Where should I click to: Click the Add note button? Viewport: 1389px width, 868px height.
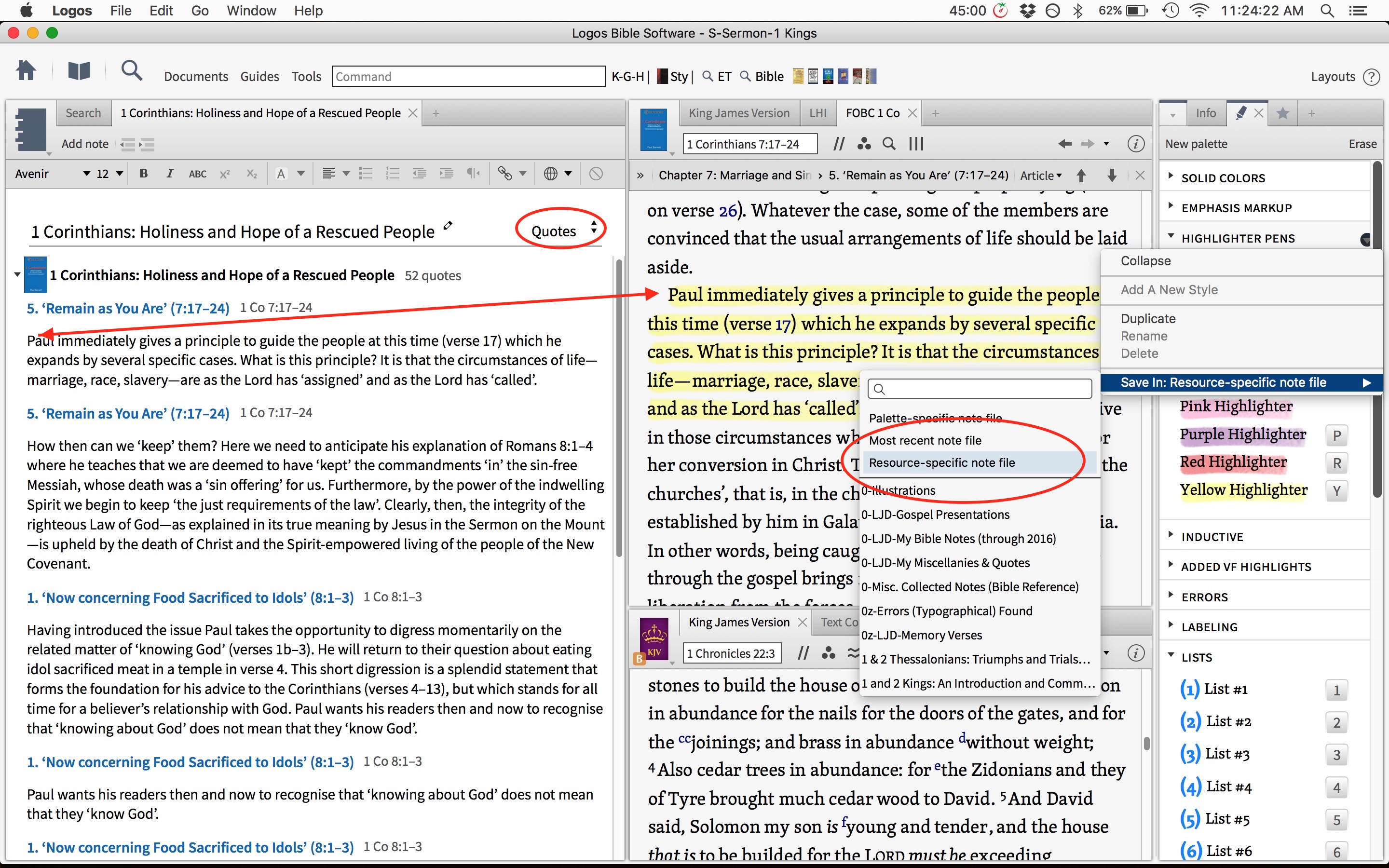click(x=84, y=144)
